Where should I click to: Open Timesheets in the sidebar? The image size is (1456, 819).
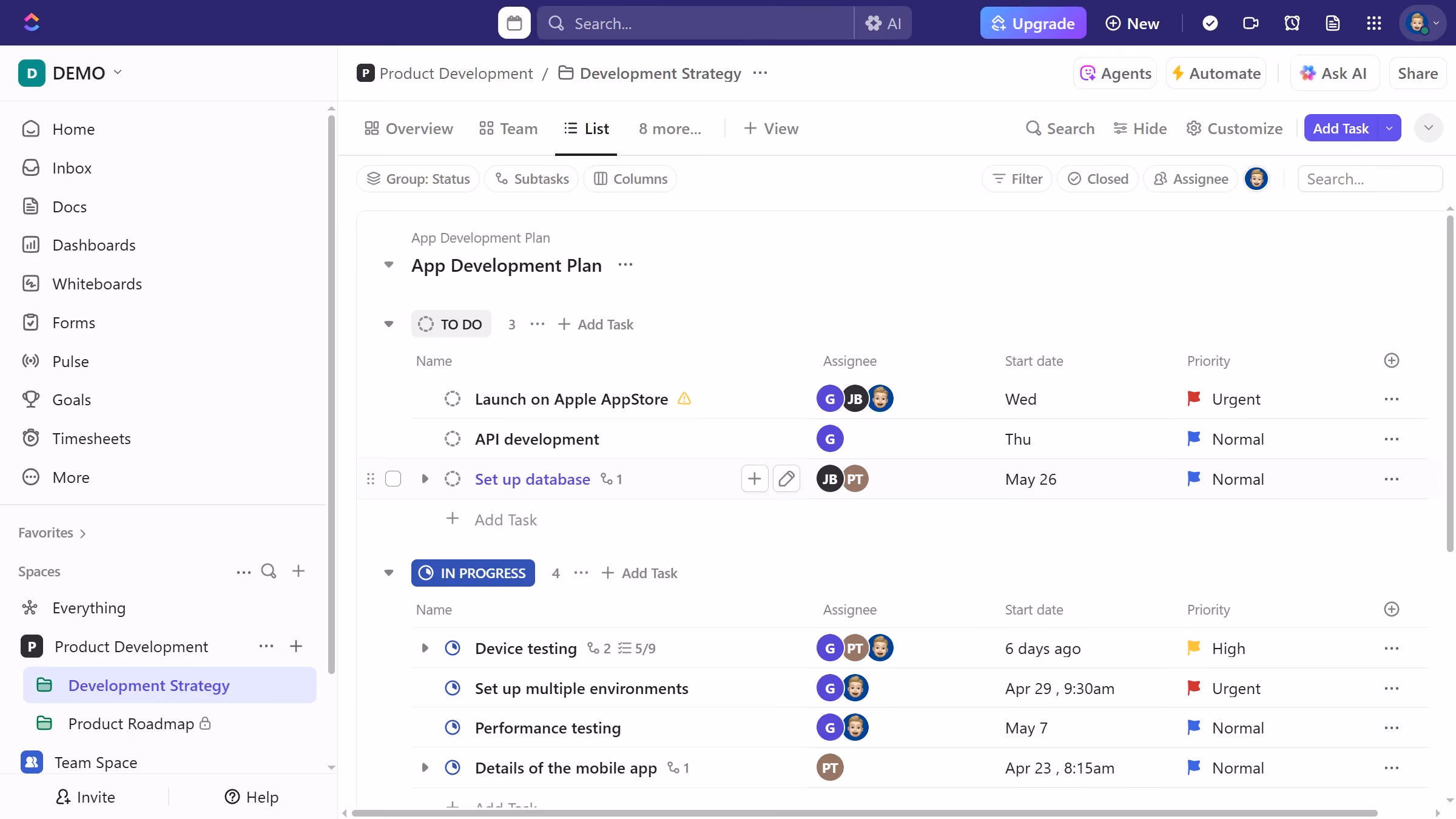91,438
